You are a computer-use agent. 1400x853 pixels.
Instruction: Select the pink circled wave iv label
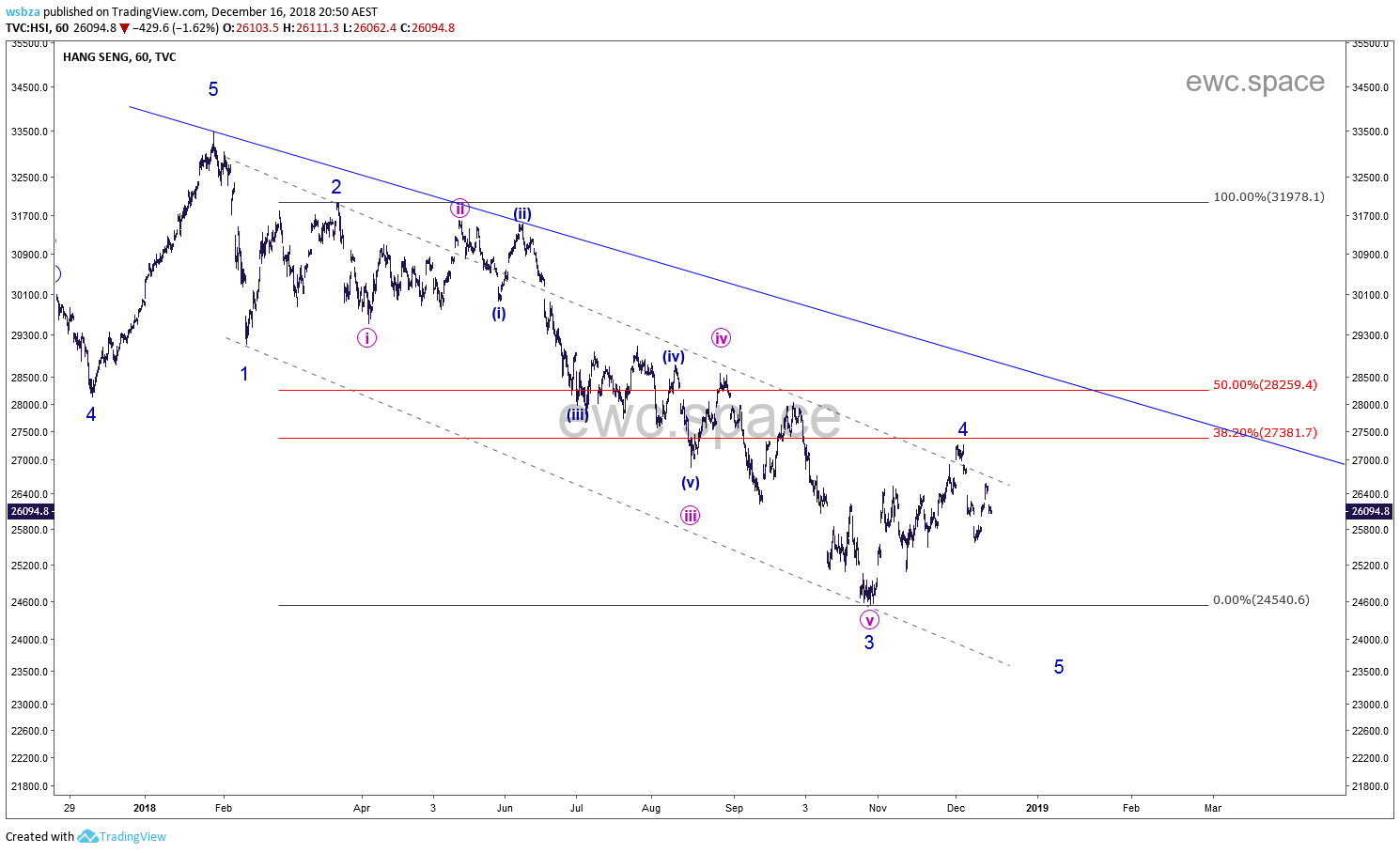(721, 338)
